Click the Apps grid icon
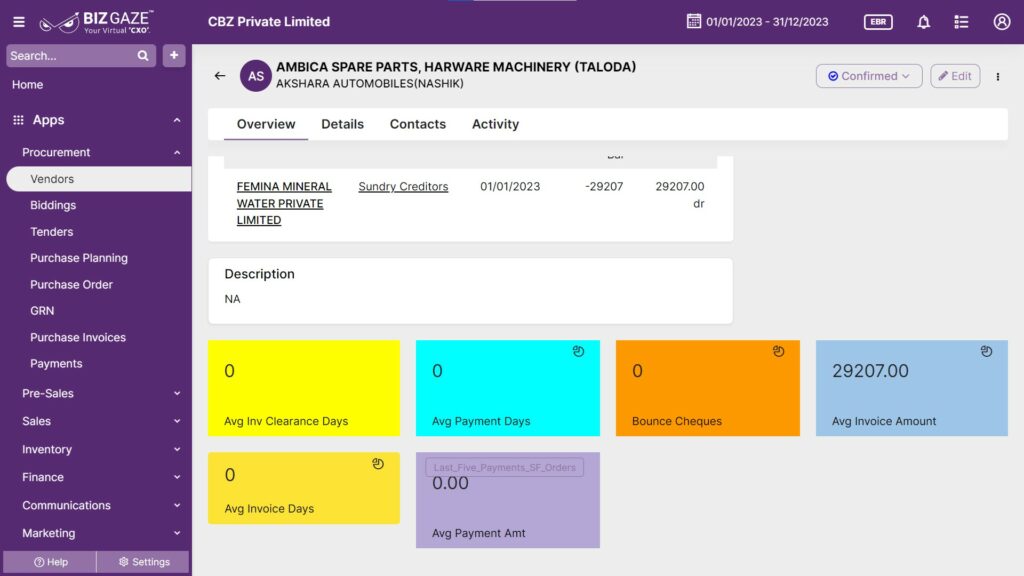The height and width of the screenshot is (576, 1024). (18, 120)
